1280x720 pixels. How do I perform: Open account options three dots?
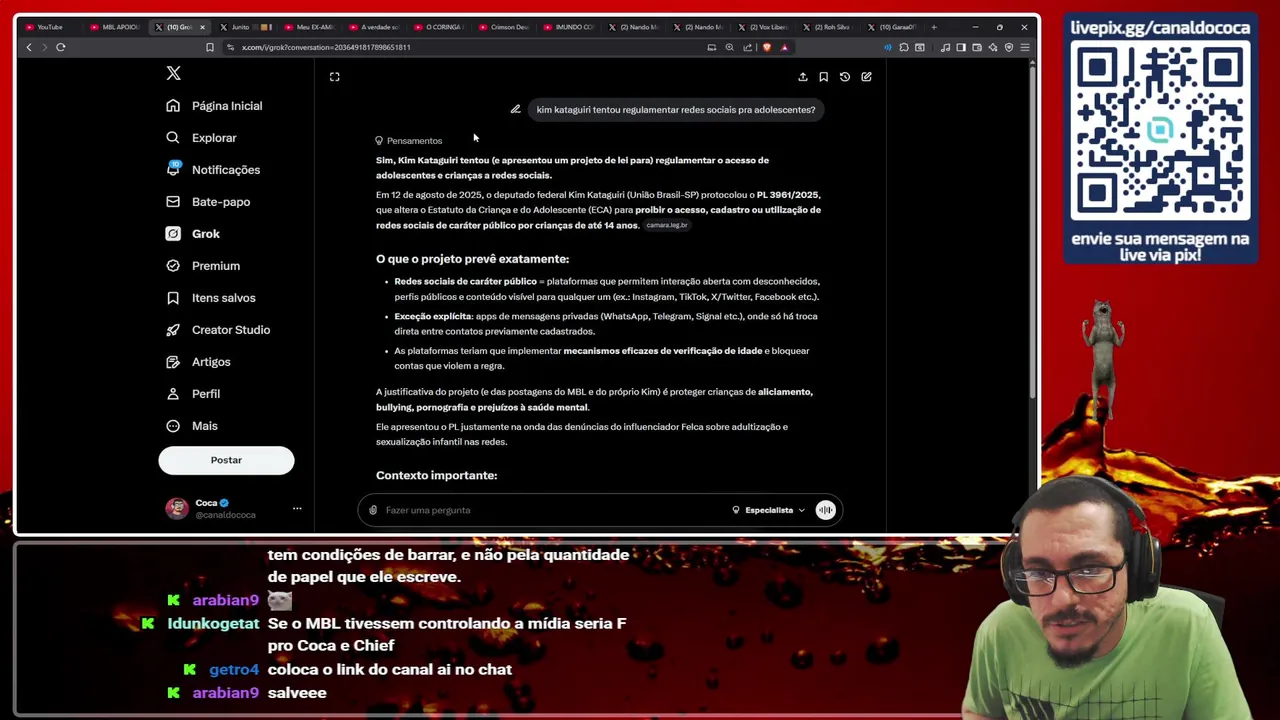click(x=297, y=509)
